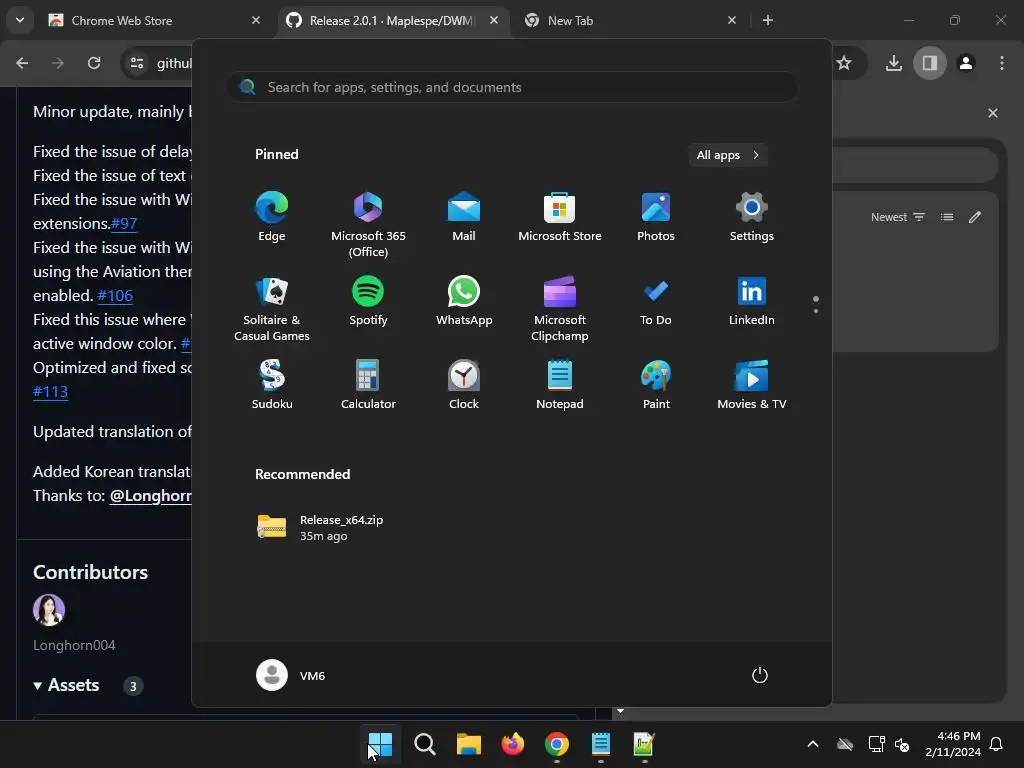The width and height of the screenshot is (1024, 768).
Task: Switch to Chrome on the taskbar
Action: click(556, 744)
